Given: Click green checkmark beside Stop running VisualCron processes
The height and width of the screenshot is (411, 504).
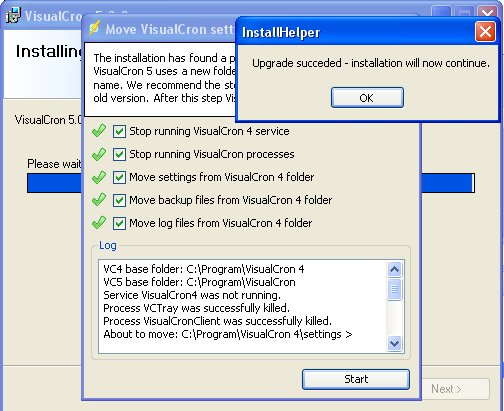Looking at the screenshot, I should (x=99, y=154).
